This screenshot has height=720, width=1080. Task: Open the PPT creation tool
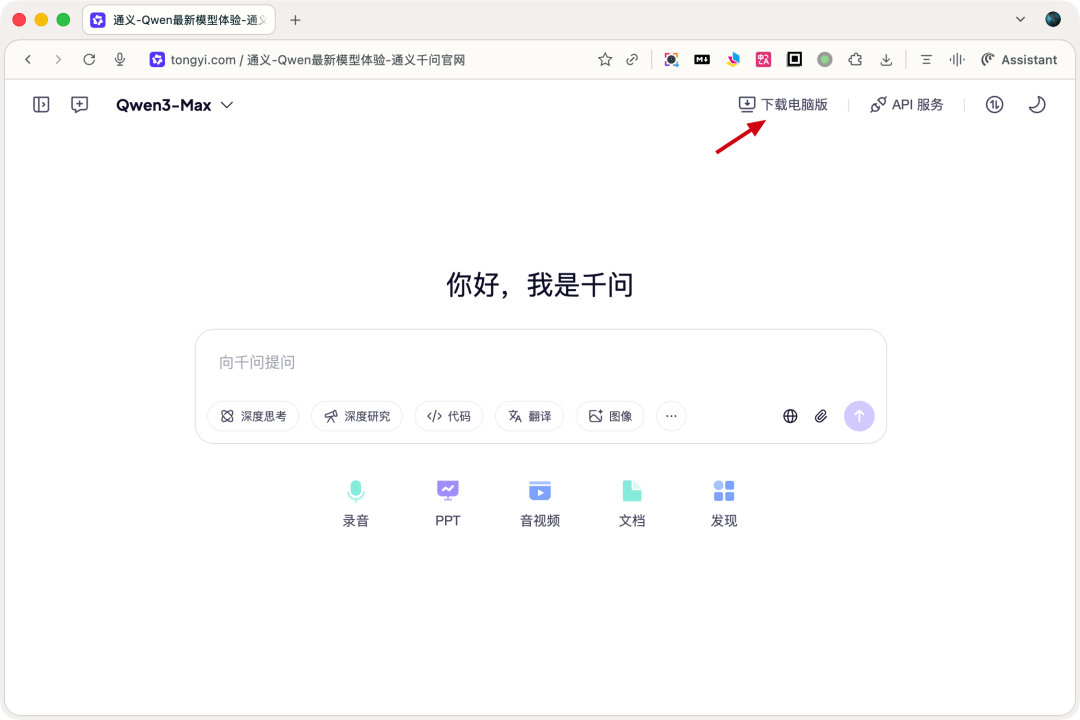coord(447,500)
